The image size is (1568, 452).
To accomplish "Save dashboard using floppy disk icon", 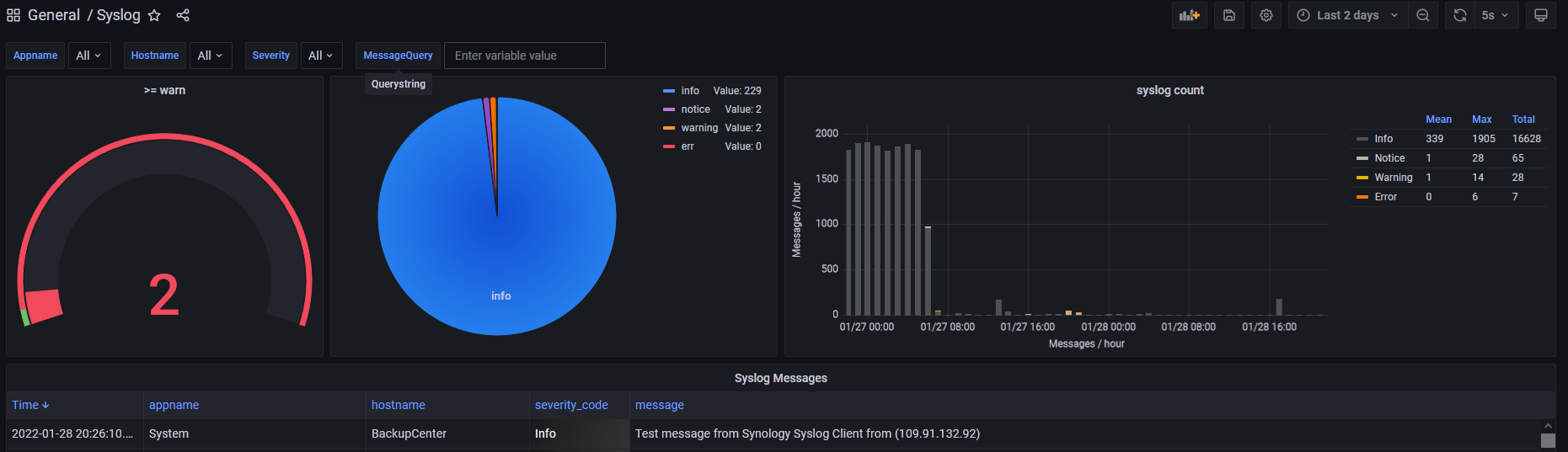I will click(x=1229, y=15).
